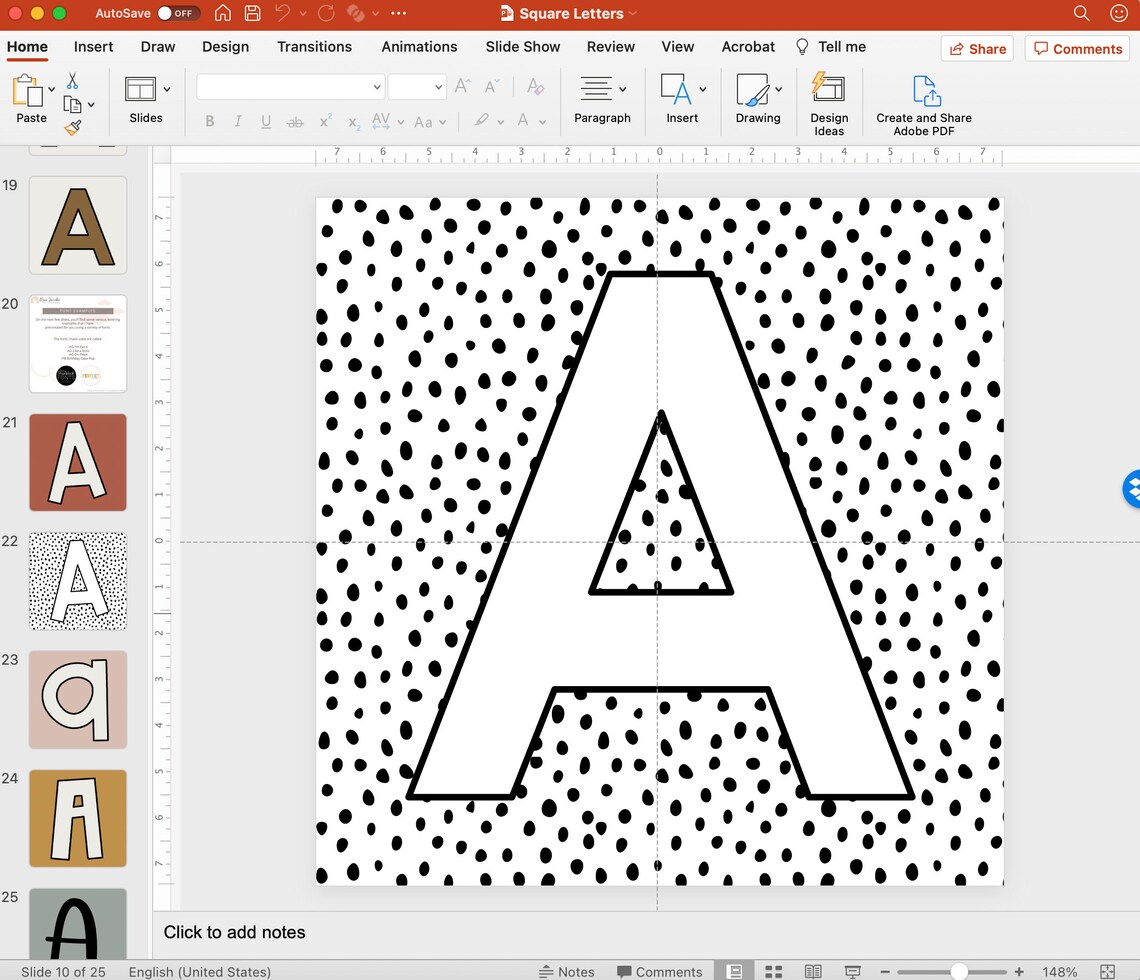Toggle the Notes pane in status bar
The image size is (1140, 980).
pos(566,971)
